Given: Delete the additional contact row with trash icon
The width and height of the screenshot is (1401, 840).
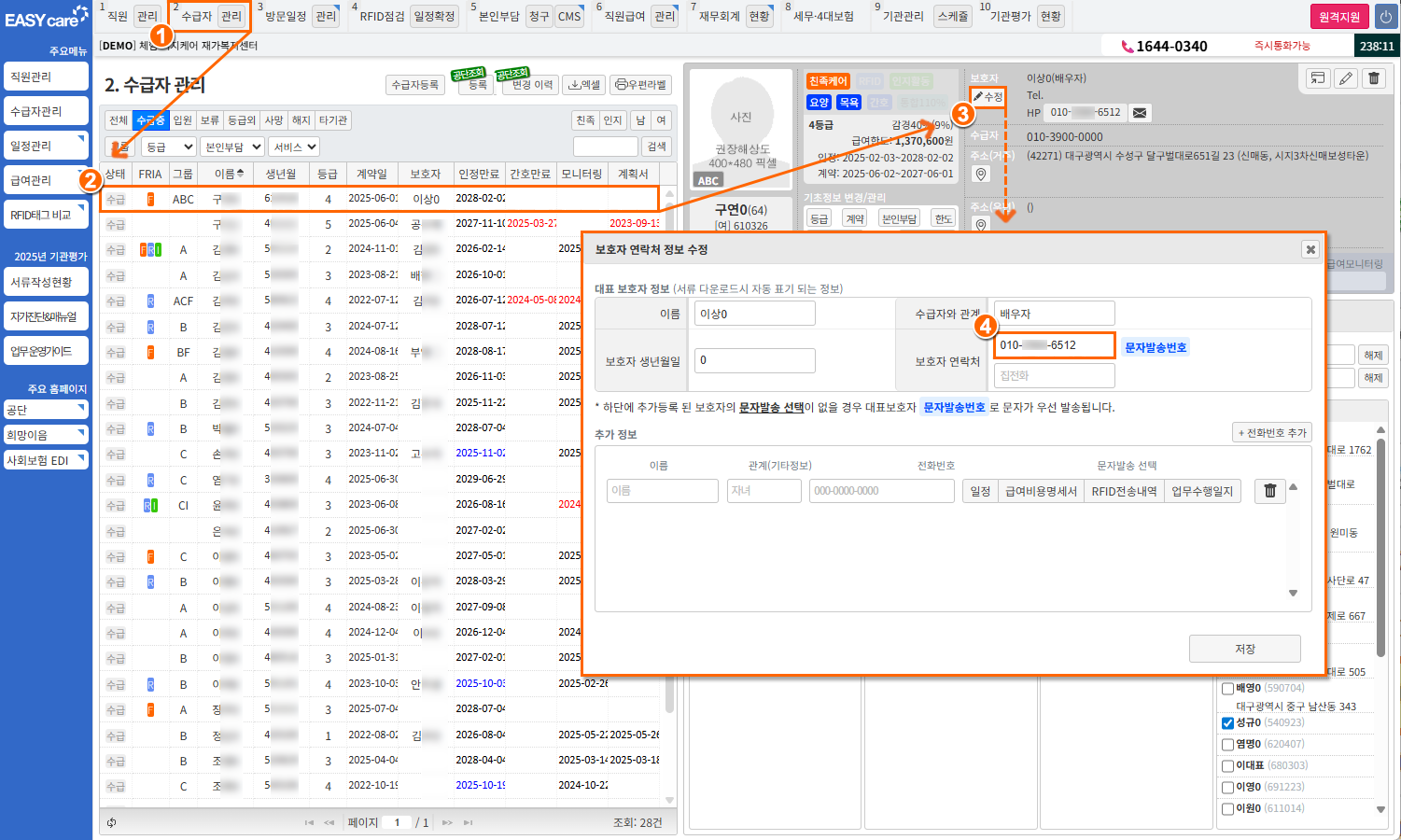Looking at the screenshot, I should [1269, 491].
